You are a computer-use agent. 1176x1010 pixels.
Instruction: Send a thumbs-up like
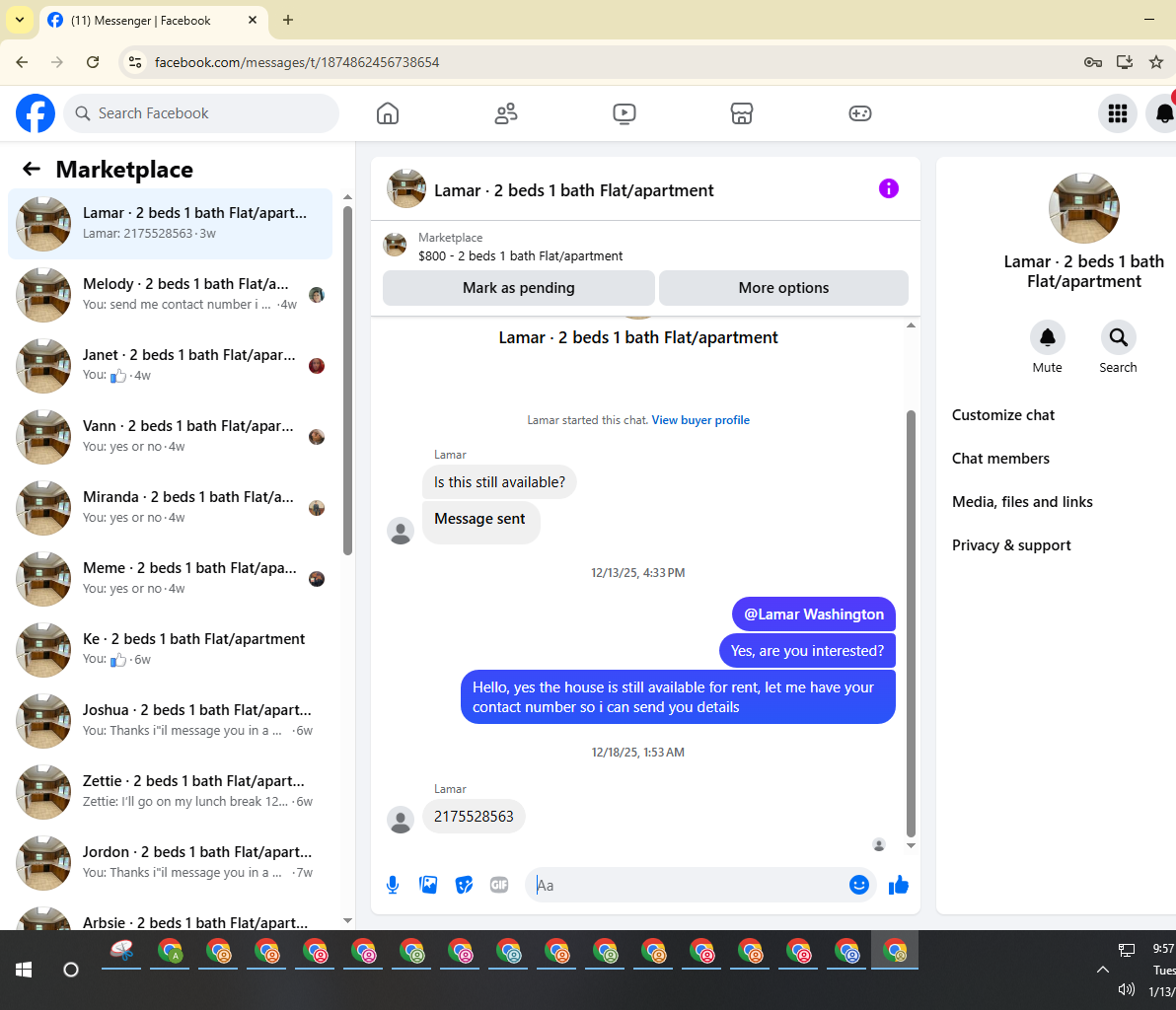click(x=899, y=886)
